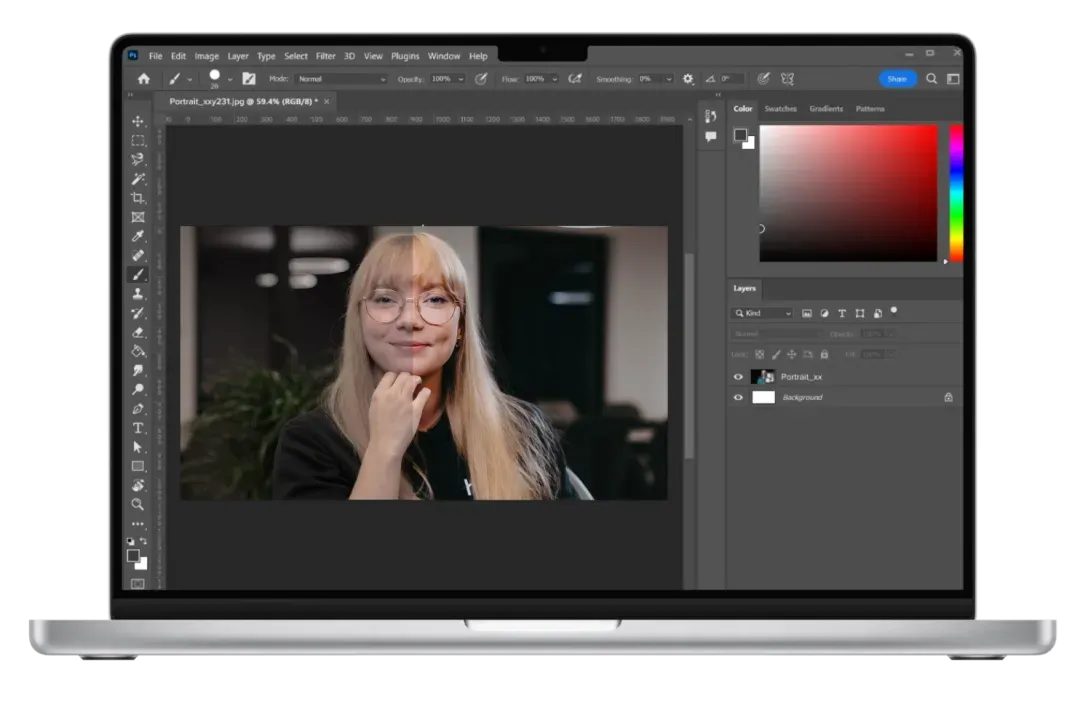Viewport: 1080px width, 715px height.
Task: Toggle the layer filtering switch
Action: [x=894, y=311]
